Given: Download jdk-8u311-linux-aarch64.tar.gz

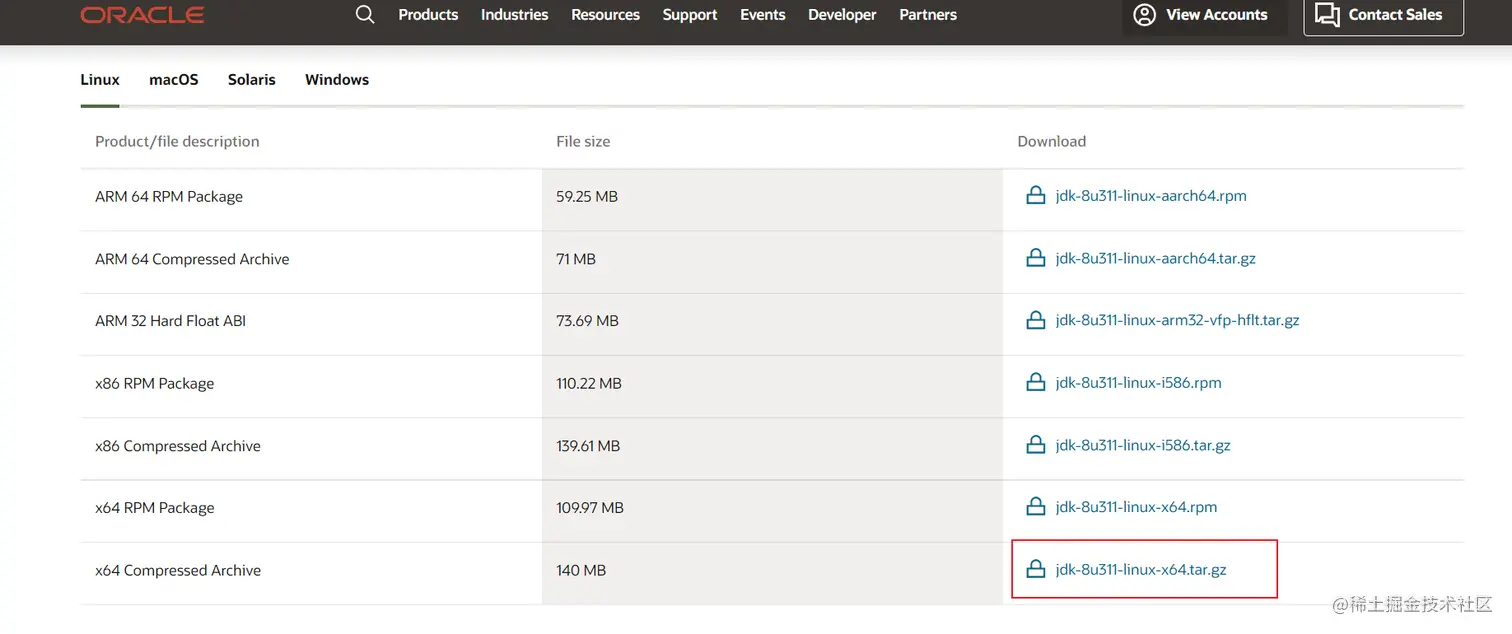Looking at the screenshot, I should click(1155, 258).
